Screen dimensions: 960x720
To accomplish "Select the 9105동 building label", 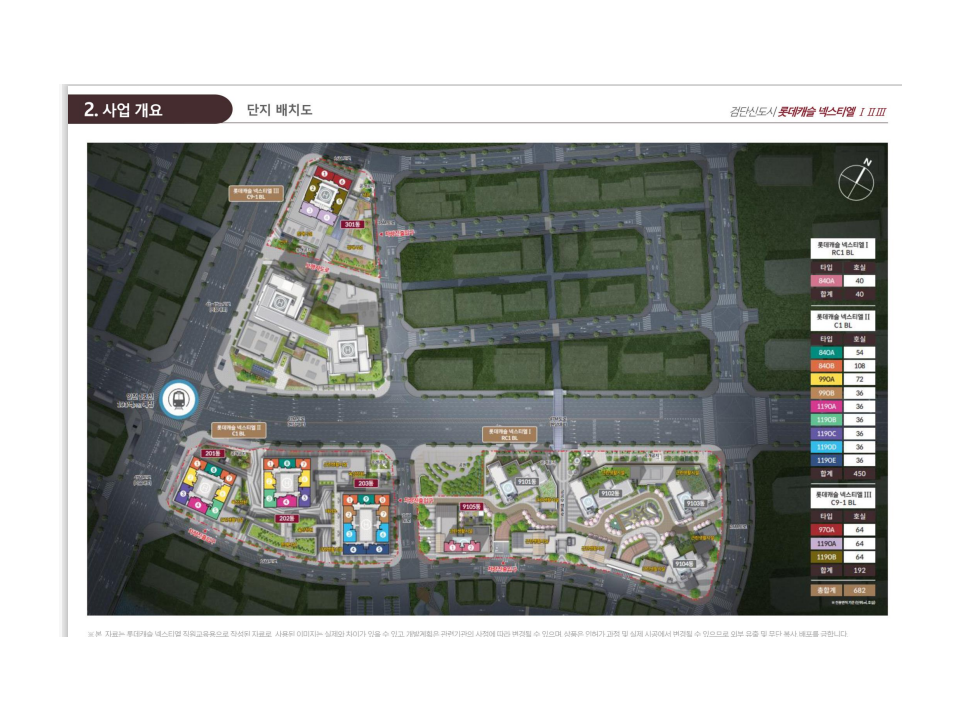I will pyautogui.click(x=471, y=506).
